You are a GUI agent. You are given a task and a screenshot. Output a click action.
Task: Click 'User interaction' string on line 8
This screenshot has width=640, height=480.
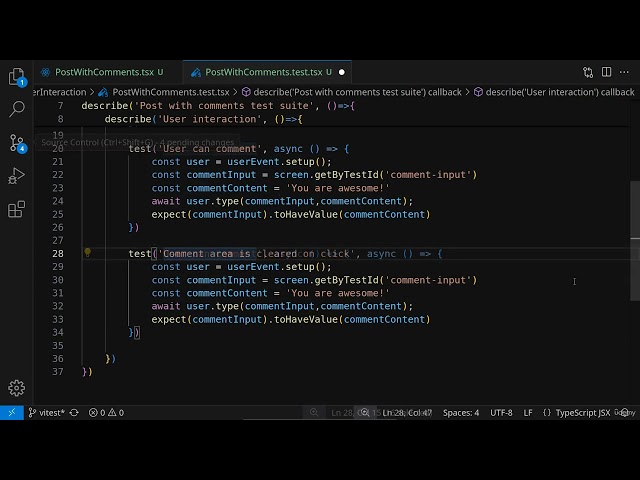(x=209, y=119)
